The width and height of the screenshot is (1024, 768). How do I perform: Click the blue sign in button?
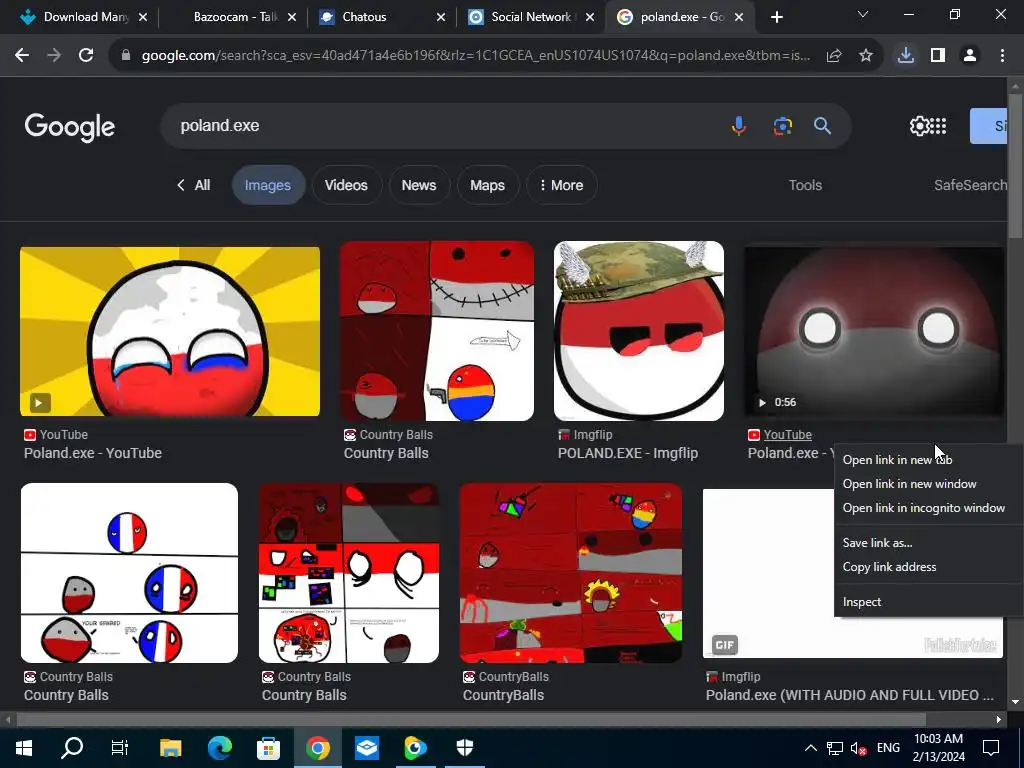(x=988, y=125)
